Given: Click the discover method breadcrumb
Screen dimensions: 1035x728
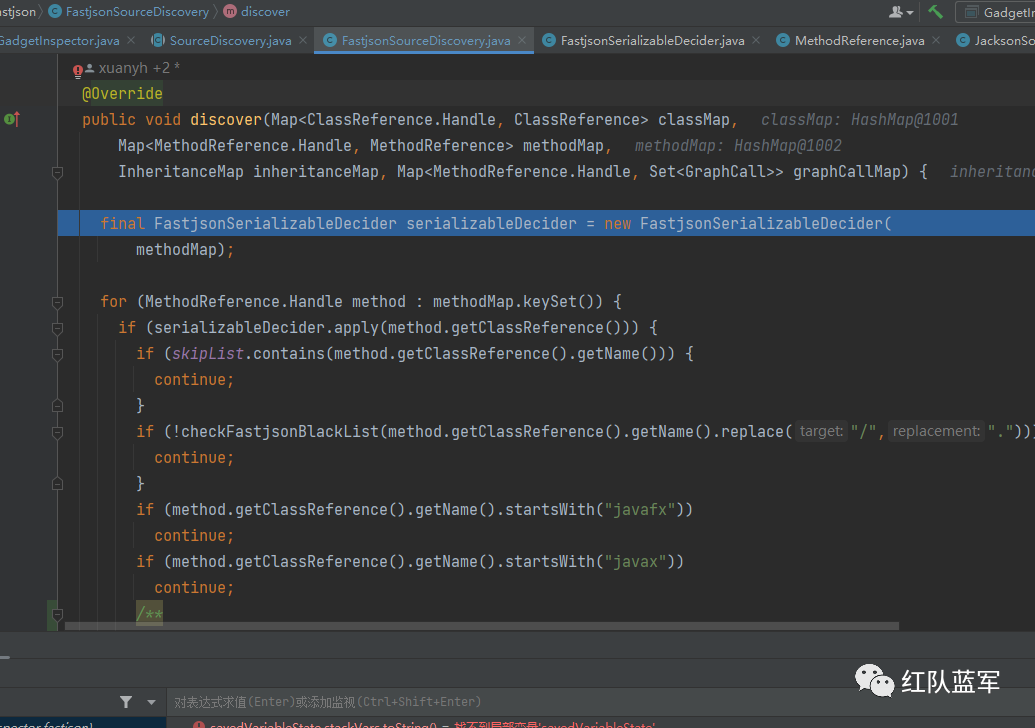Looking at the screenshot, I should [x=265, y=11].
